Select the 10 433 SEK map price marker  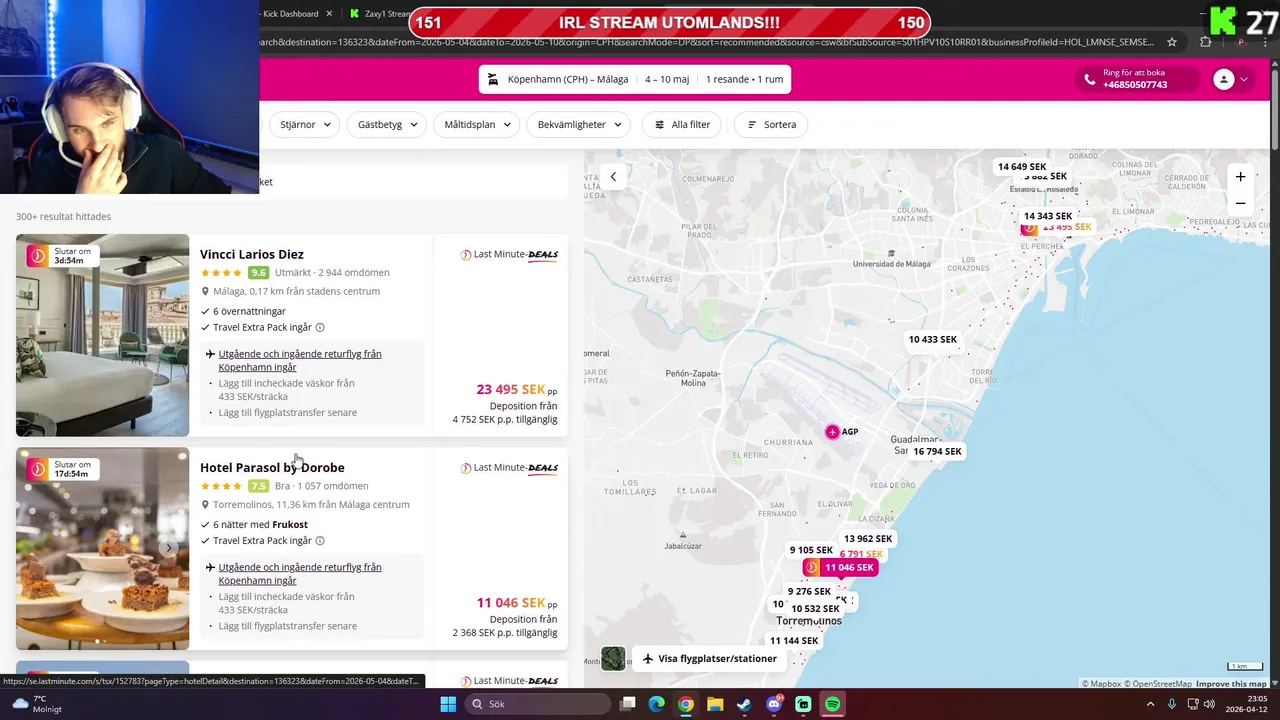coord(933,340)
